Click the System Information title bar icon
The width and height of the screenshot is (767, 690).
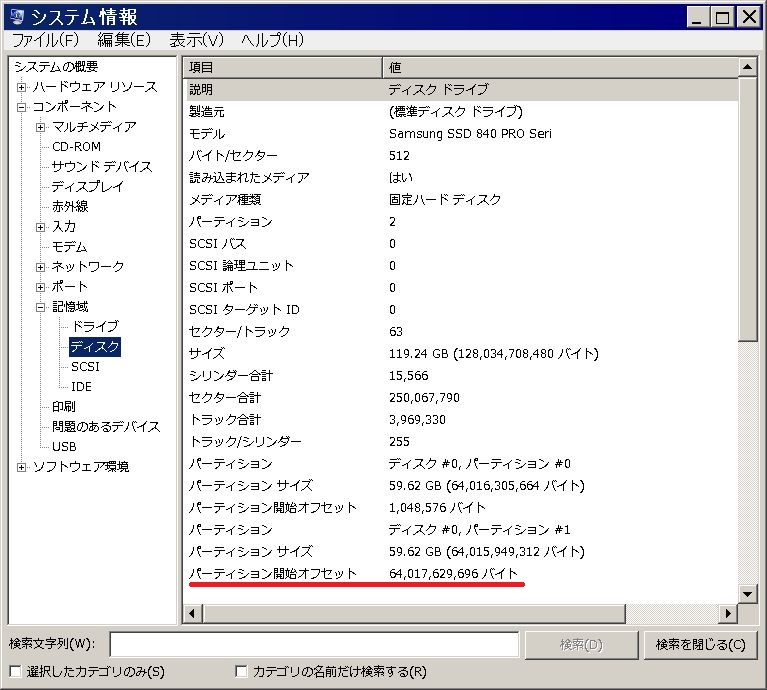point(17,17)
